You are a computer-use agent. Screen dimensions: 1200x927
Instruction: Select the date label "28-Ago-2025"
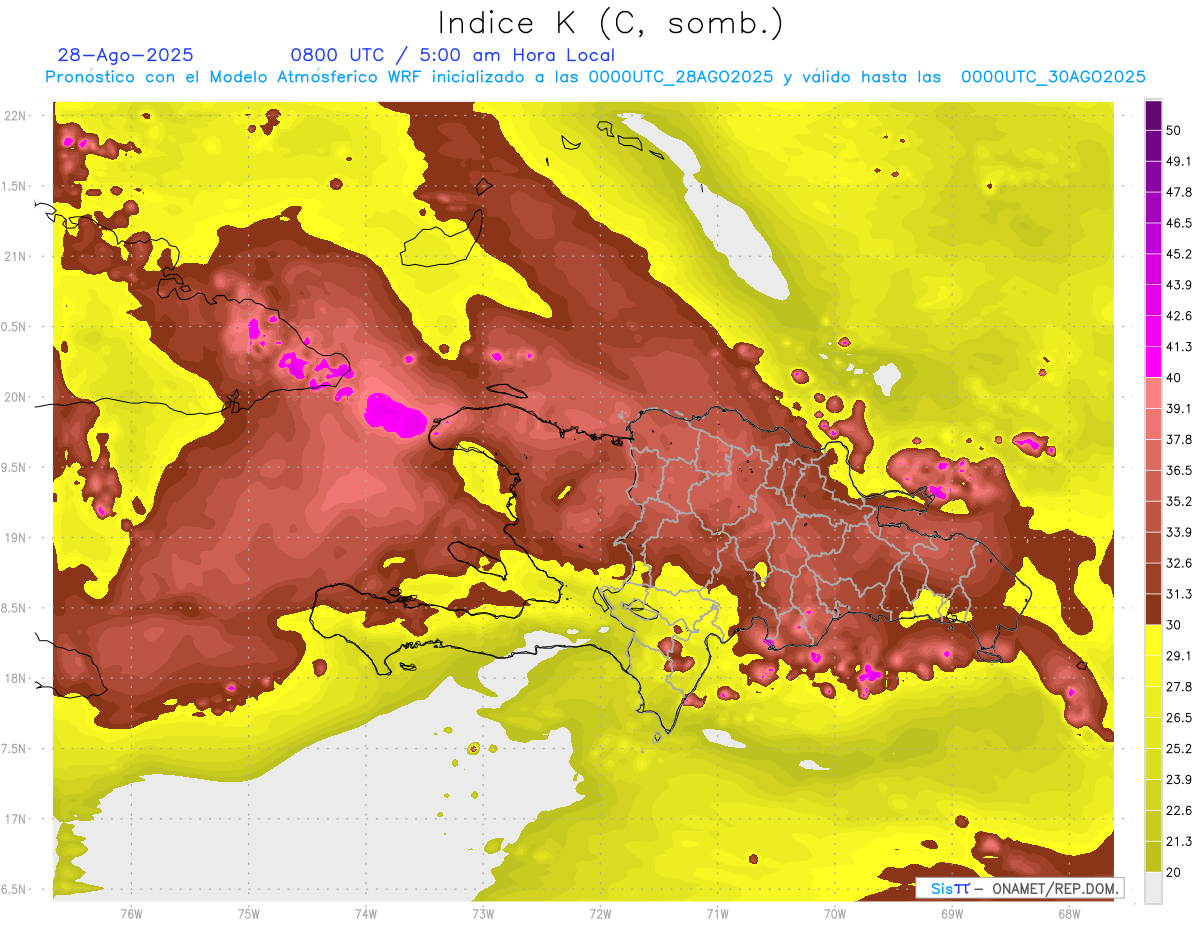(126, 55)
